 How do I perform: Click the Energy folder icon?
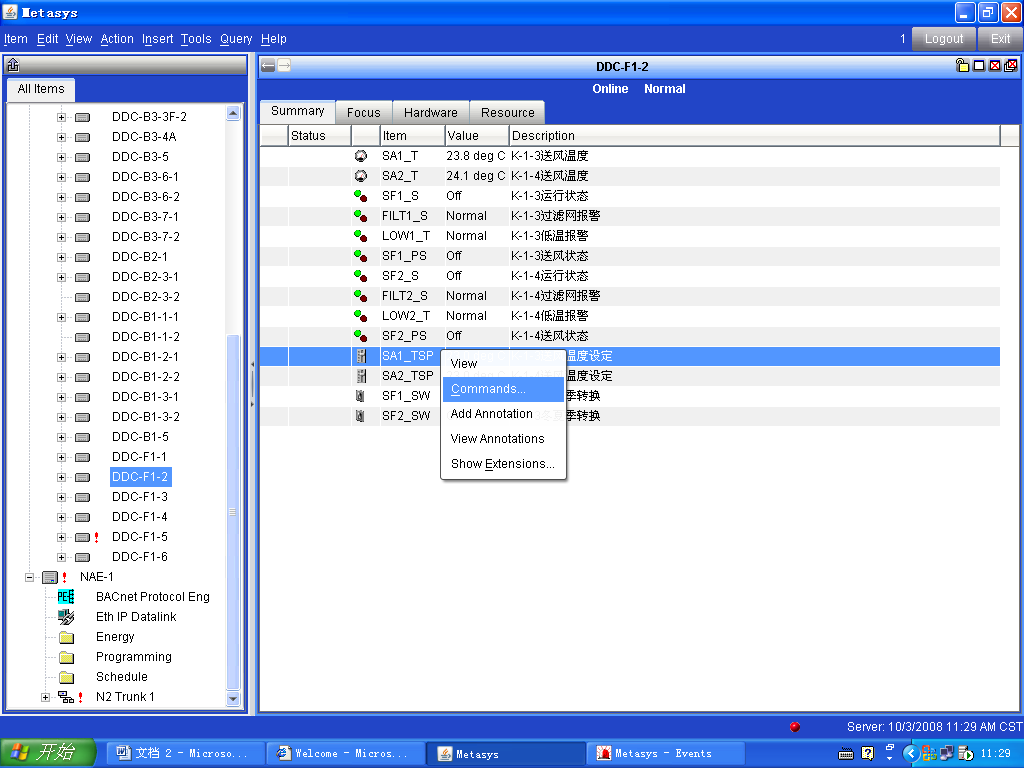point(66,637)
